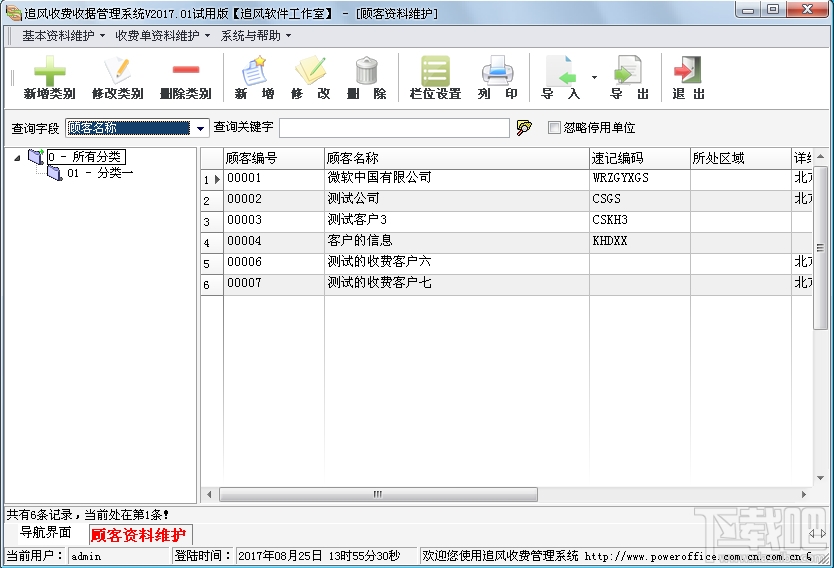Select tree item 01 - 分类一

click(x=100, y=173)
